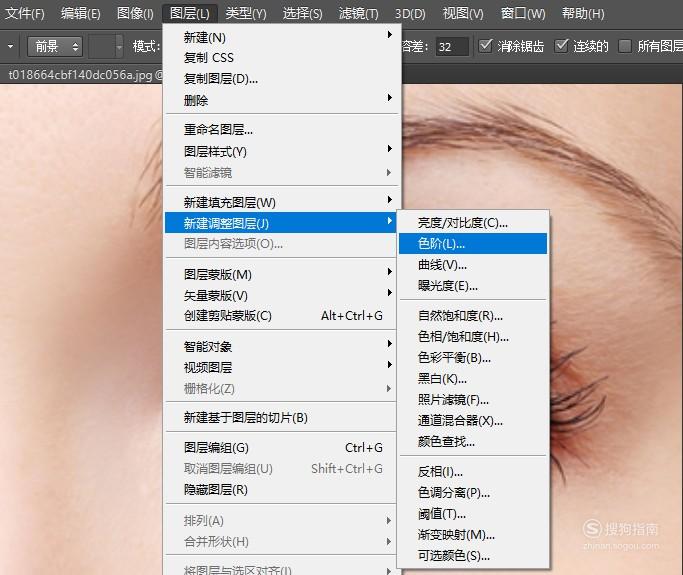Close the open 图层(L) menu
This screenshot has width=683, height=575.
pos(189,14)
